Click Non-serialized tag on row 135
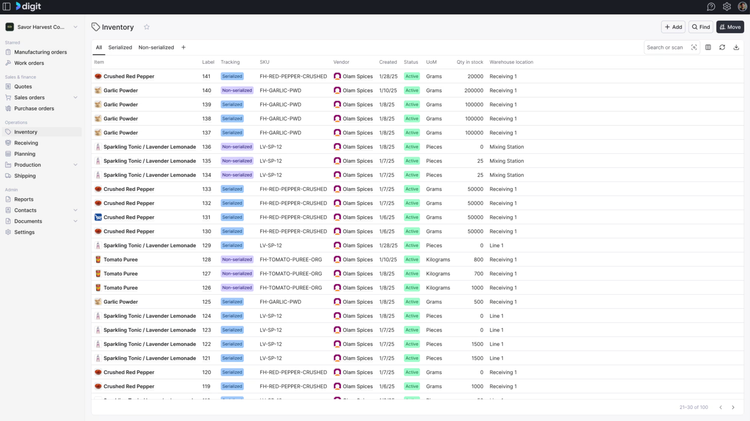The image size is (750, 421). (x=237, y=161)
